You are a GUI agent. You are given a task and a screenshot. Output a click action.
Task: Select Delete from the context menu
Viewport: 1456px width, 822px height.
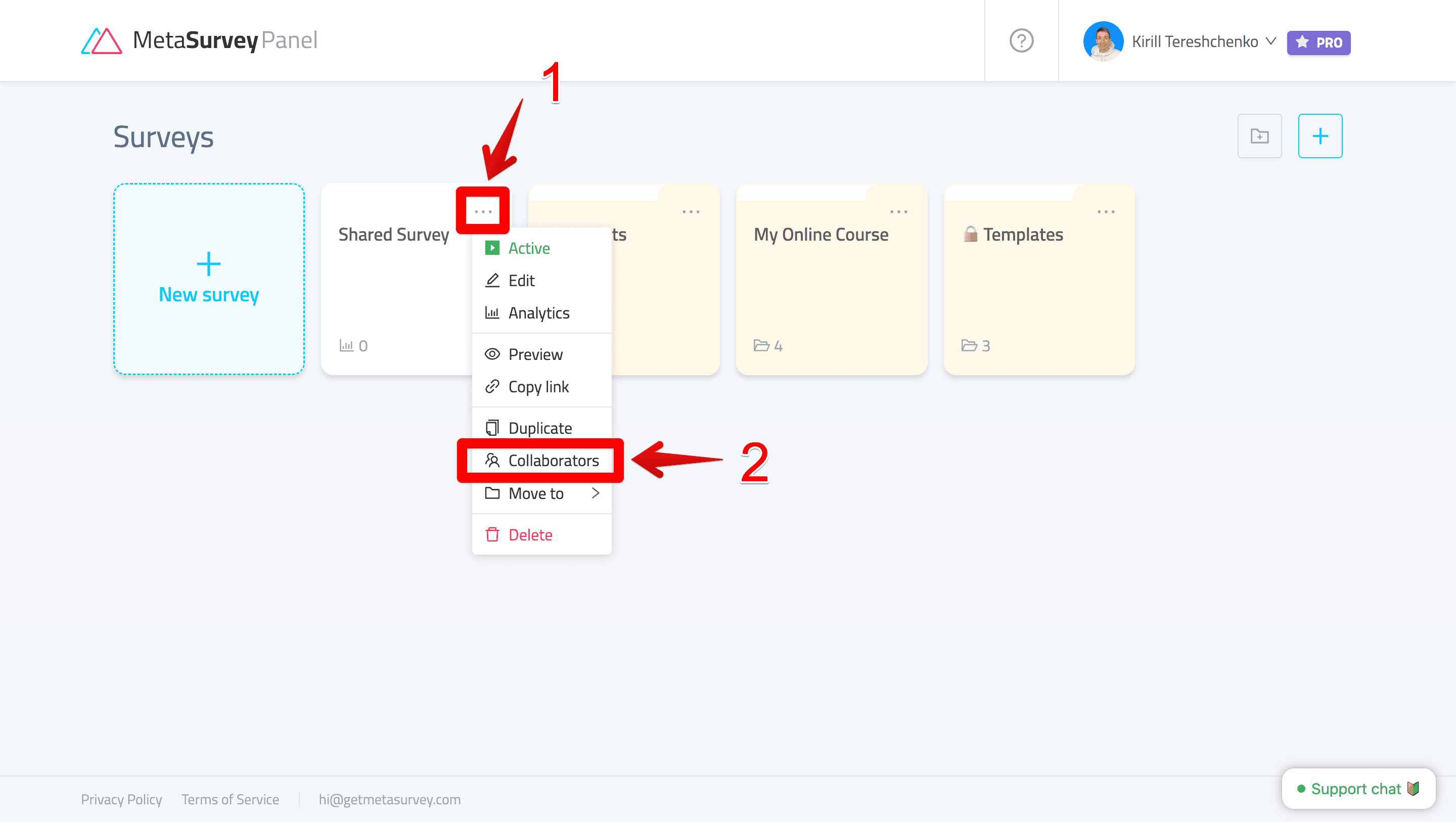pos(531,534)
